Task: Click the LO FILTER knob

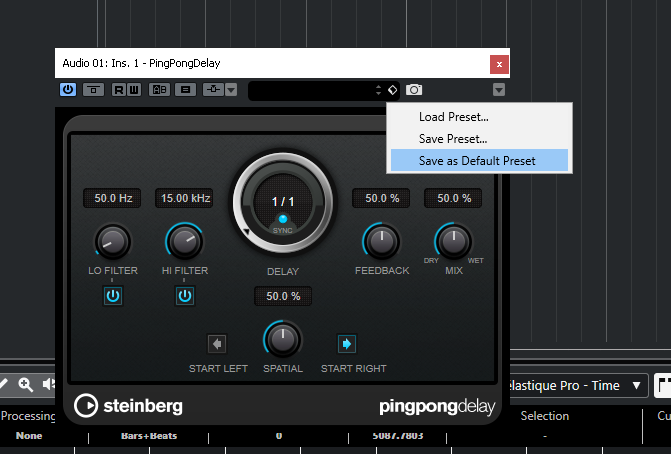Action: [113, 242]
